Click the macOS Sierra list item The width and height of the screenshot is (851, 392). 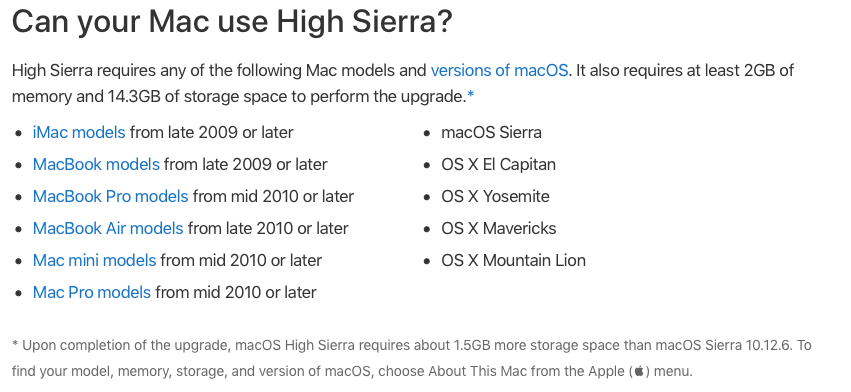pos(491,132)
